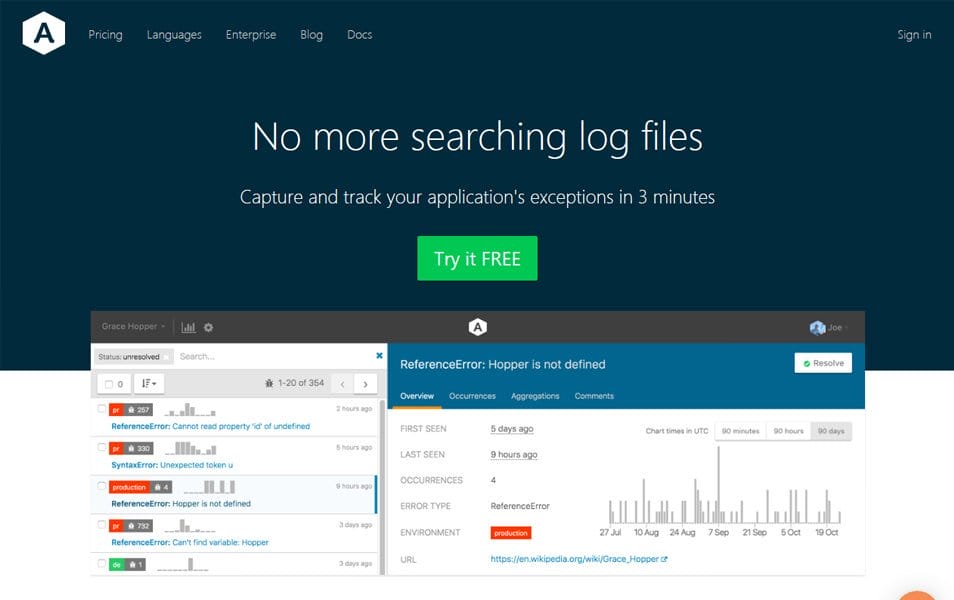This screenshot has width=954, height=600.
Task: Click the hexagon A logo in the site header
Action: (x=43, y=33)
